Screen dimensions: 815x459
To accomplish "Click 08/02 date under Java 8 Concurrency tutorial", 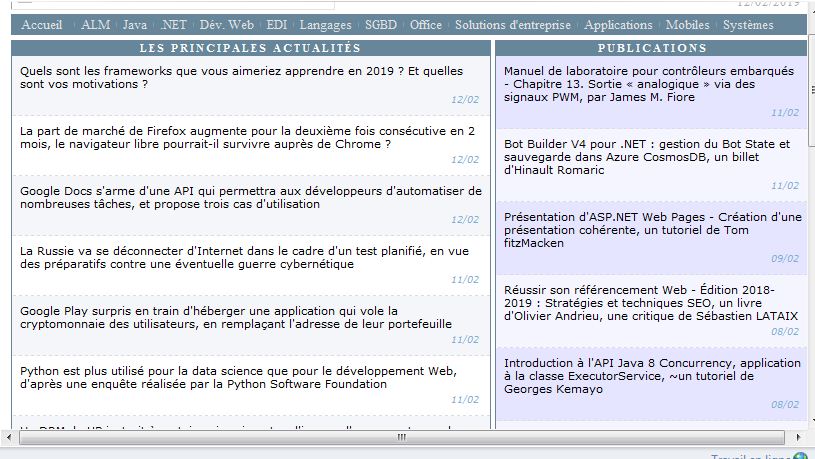I will click(x=785, y=404).
